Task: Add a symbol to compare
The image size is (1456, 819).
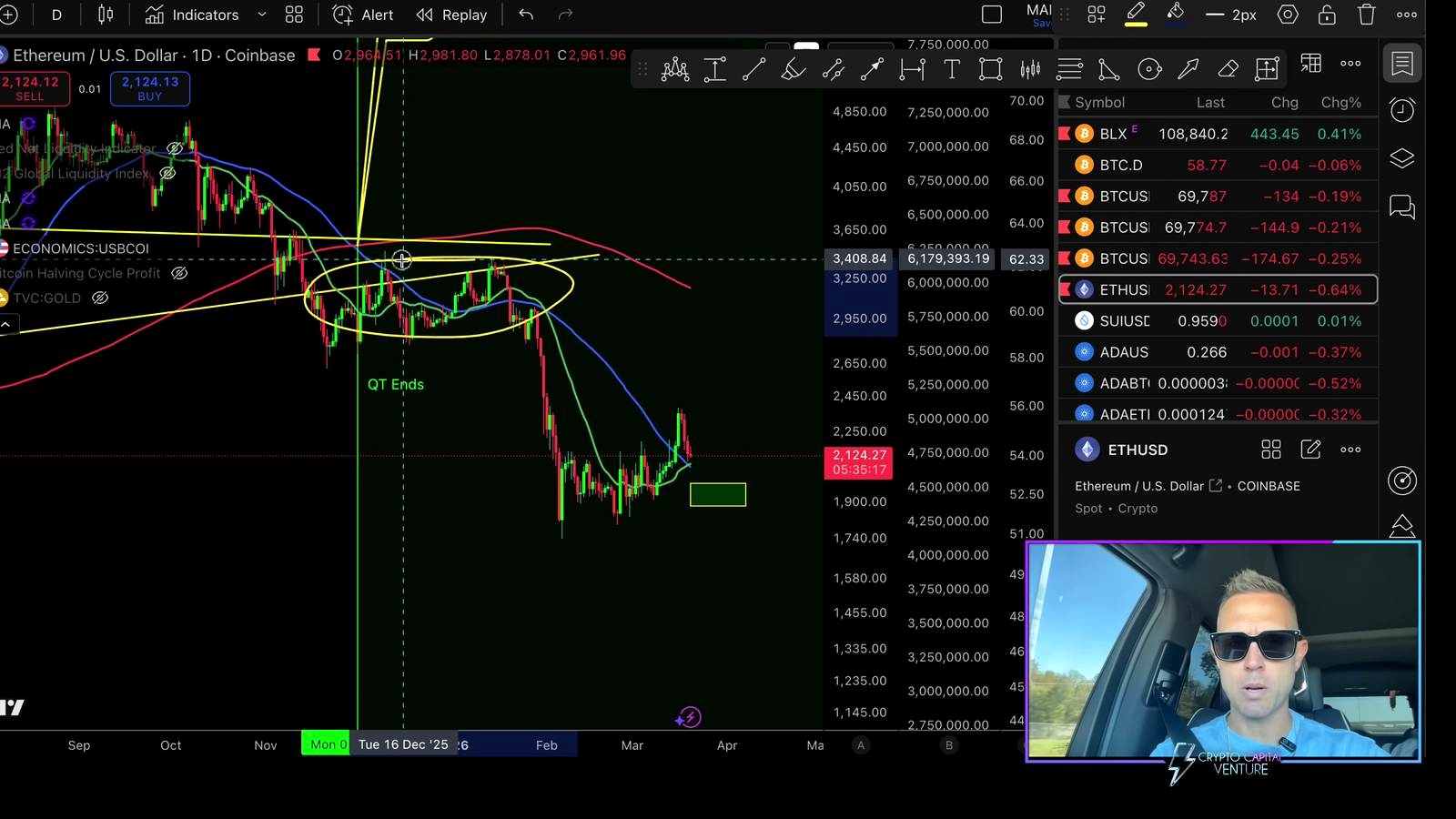Action: 8,15
